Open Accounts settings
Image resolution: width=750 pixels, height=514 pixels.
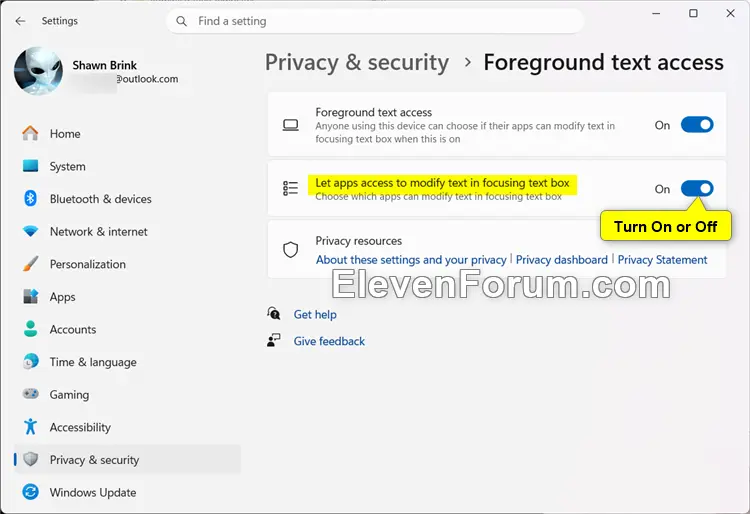coord(128,329)
